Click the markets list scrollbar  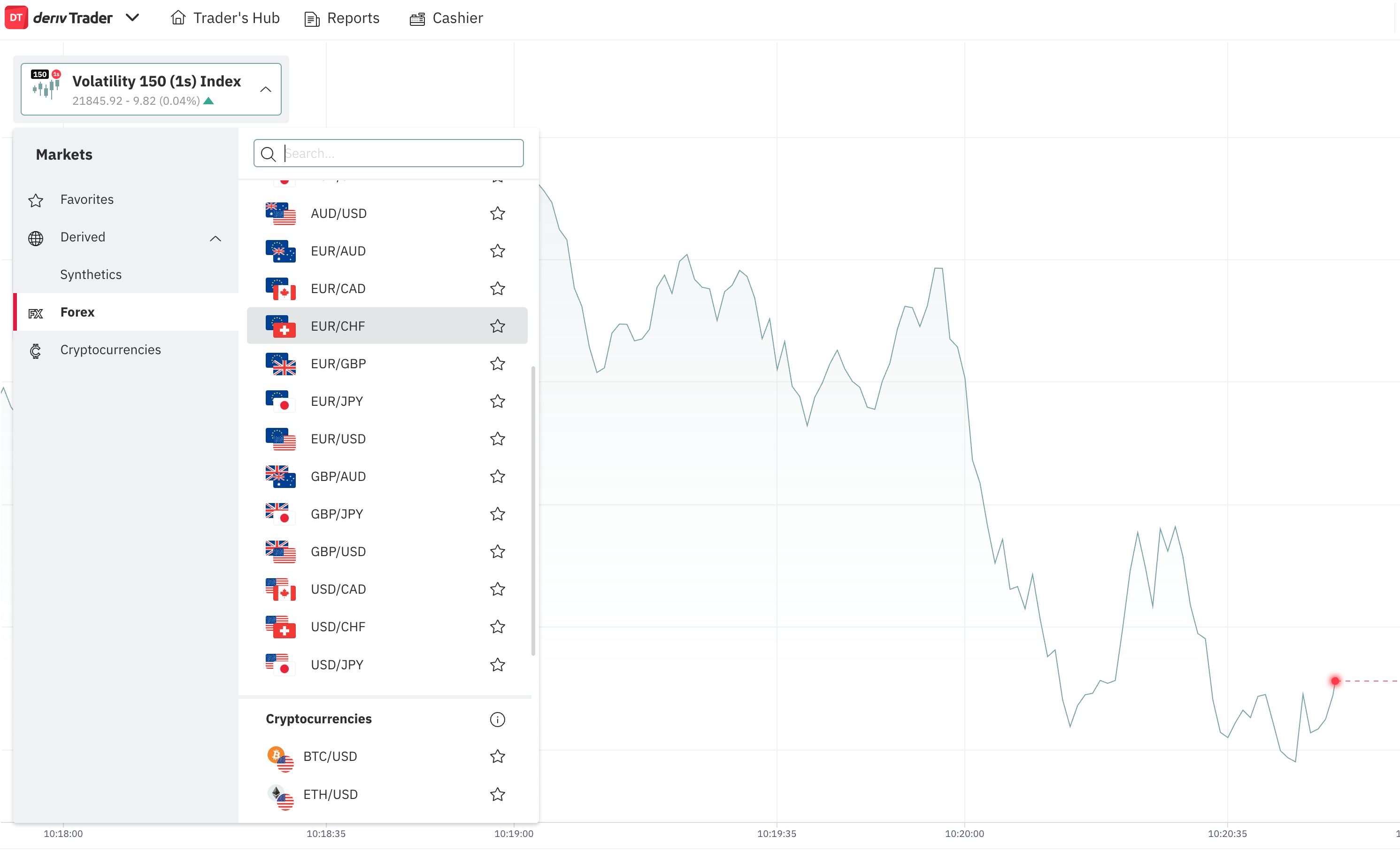pos(533,511)
